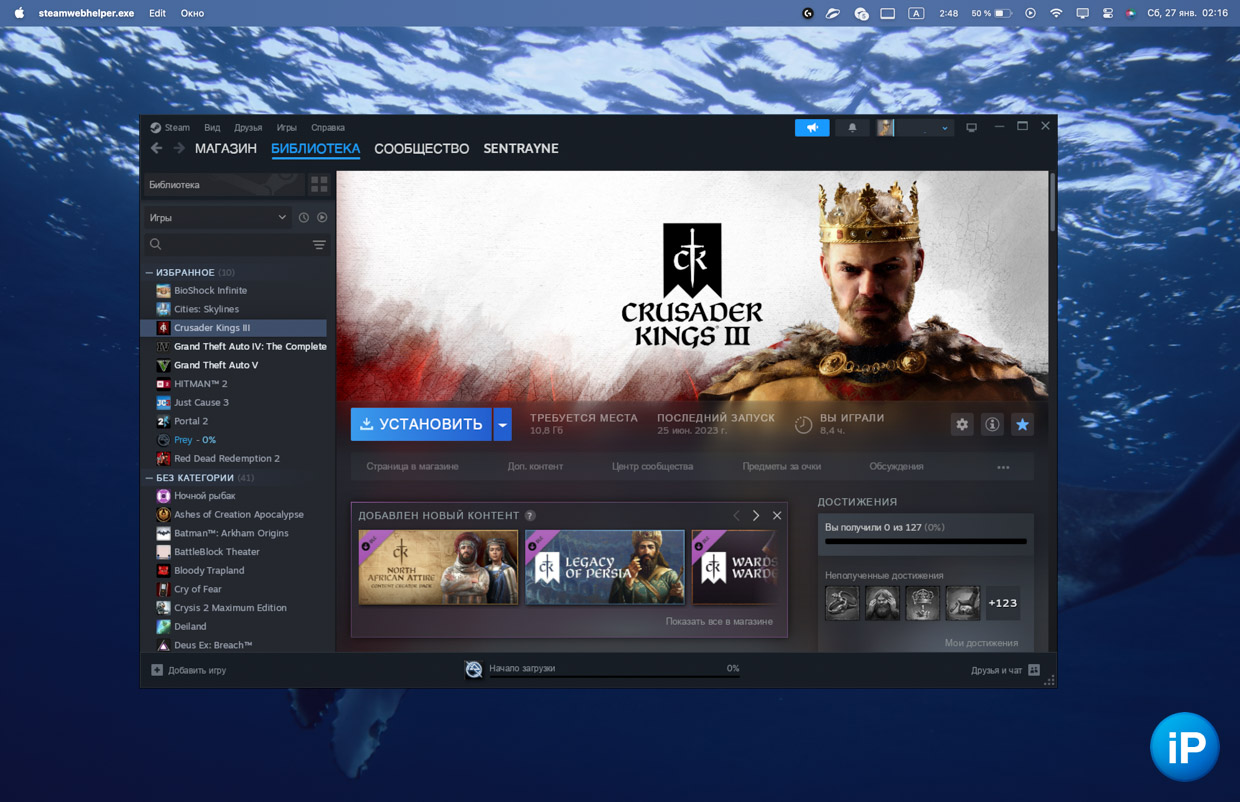Show game information icon
This screenshot has height=802, width=1240.
[992, 424]
